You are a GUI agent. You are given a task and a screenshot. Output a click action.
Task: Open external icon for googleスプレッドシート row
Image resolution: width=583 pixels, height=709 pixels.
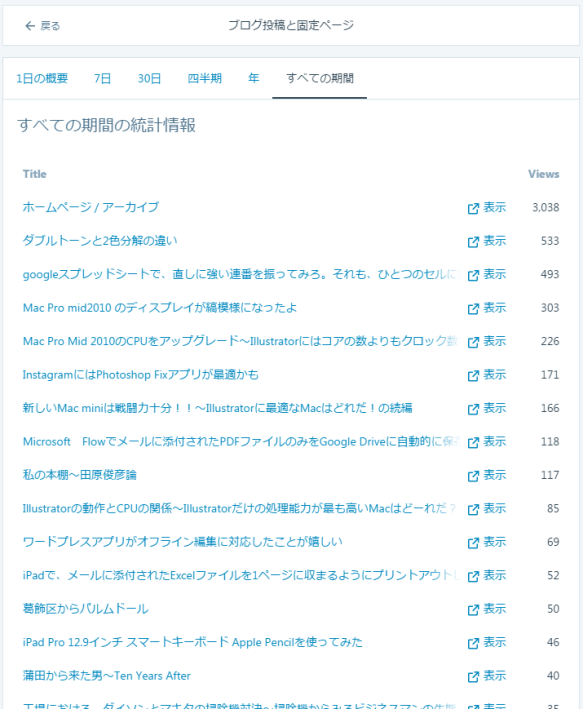coord(473,275)
